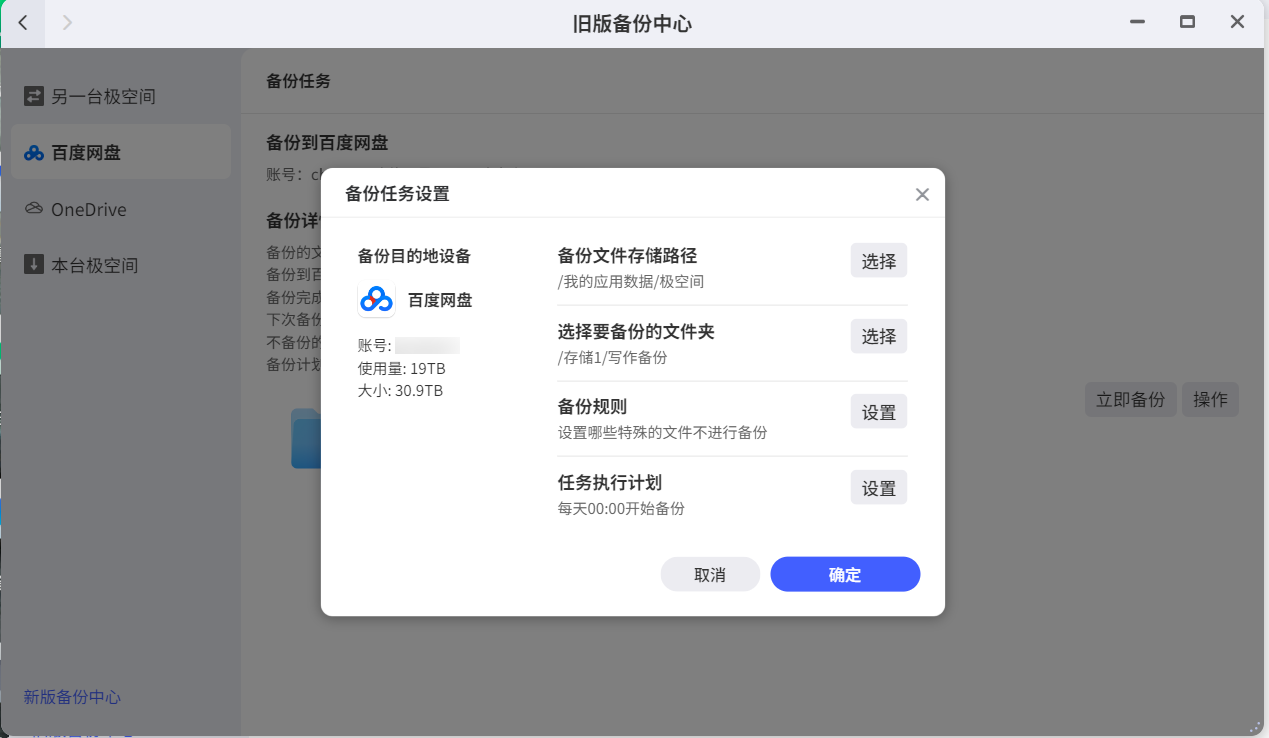The image size is (1269, 738).
Task: Click the text 每天00:00开始备份
Action: (621, 508)
